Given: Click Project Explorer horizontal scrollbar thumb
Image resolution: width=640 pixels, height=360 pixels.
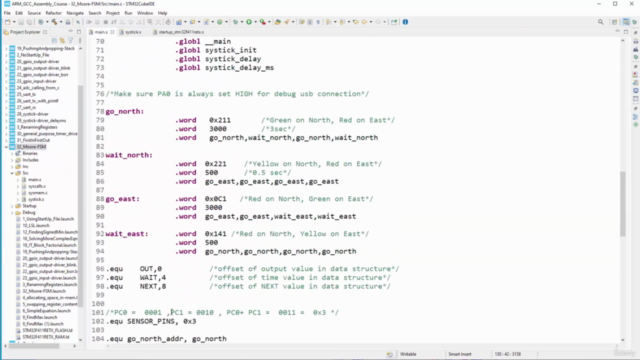Looking at the screenshot, I should 34,346.
